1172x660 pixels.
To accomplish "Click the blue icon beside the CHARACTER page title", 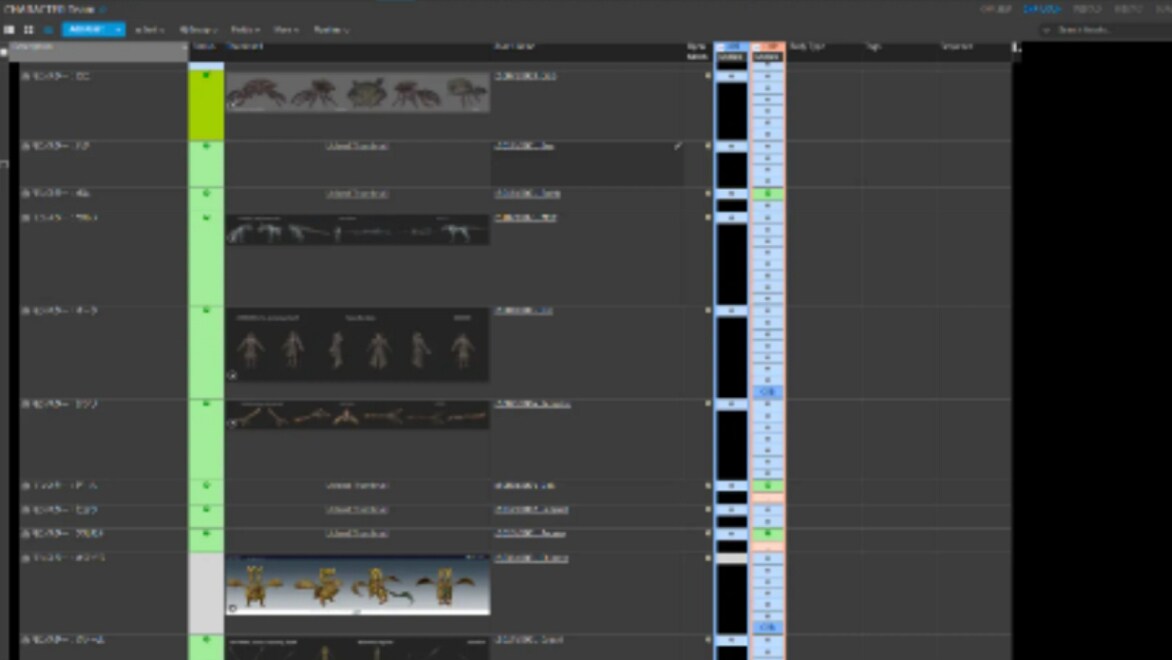I will pos(102,10).
